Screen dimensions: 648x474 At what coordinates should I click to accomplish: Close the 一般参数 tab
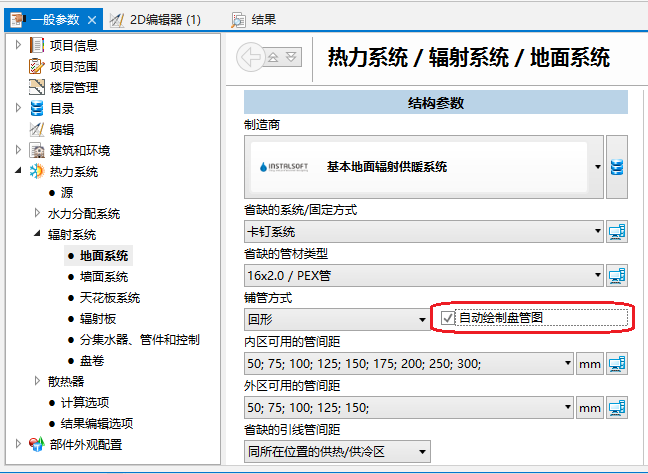[92, 19]
